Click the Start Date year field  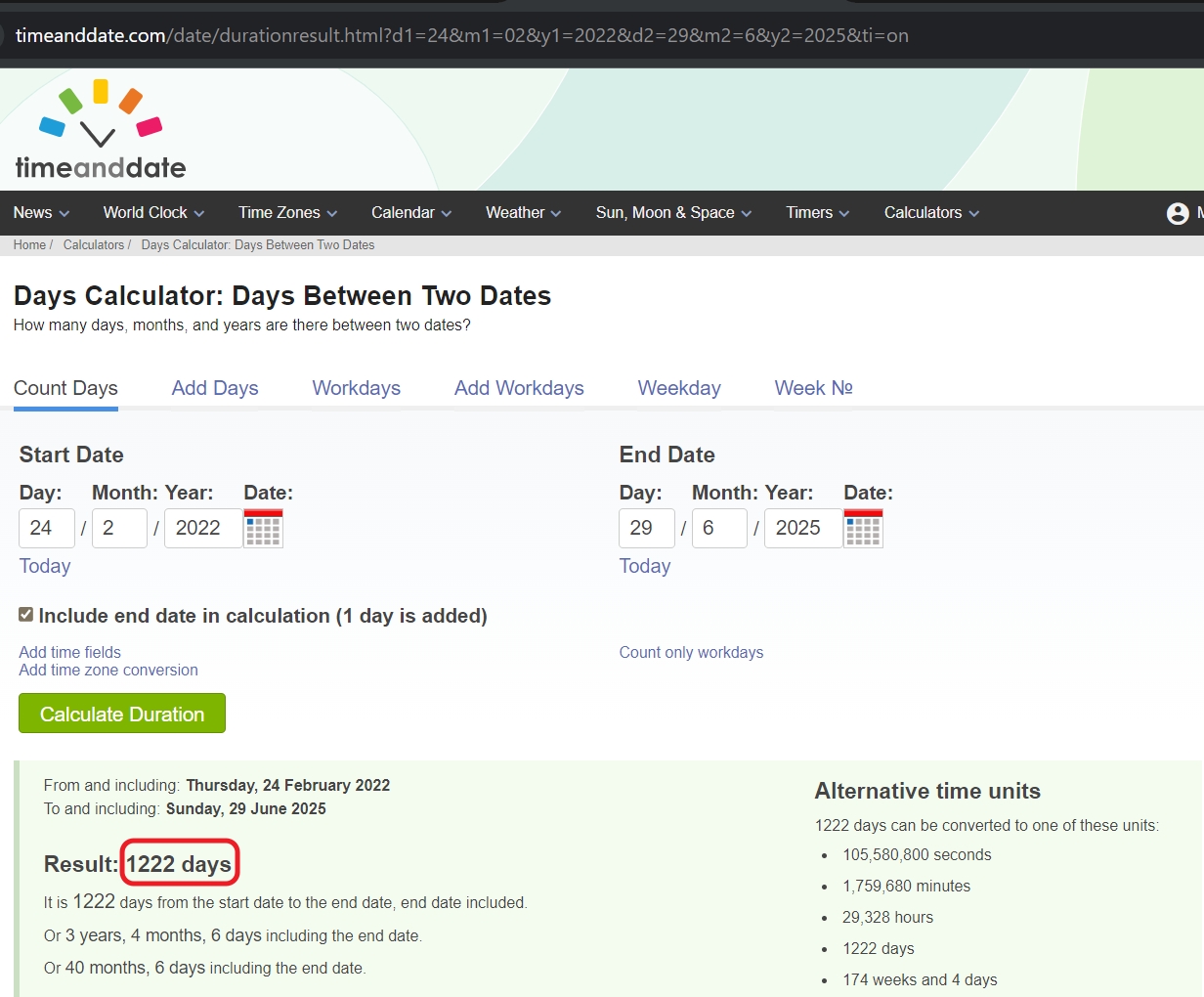coord(203,528)
